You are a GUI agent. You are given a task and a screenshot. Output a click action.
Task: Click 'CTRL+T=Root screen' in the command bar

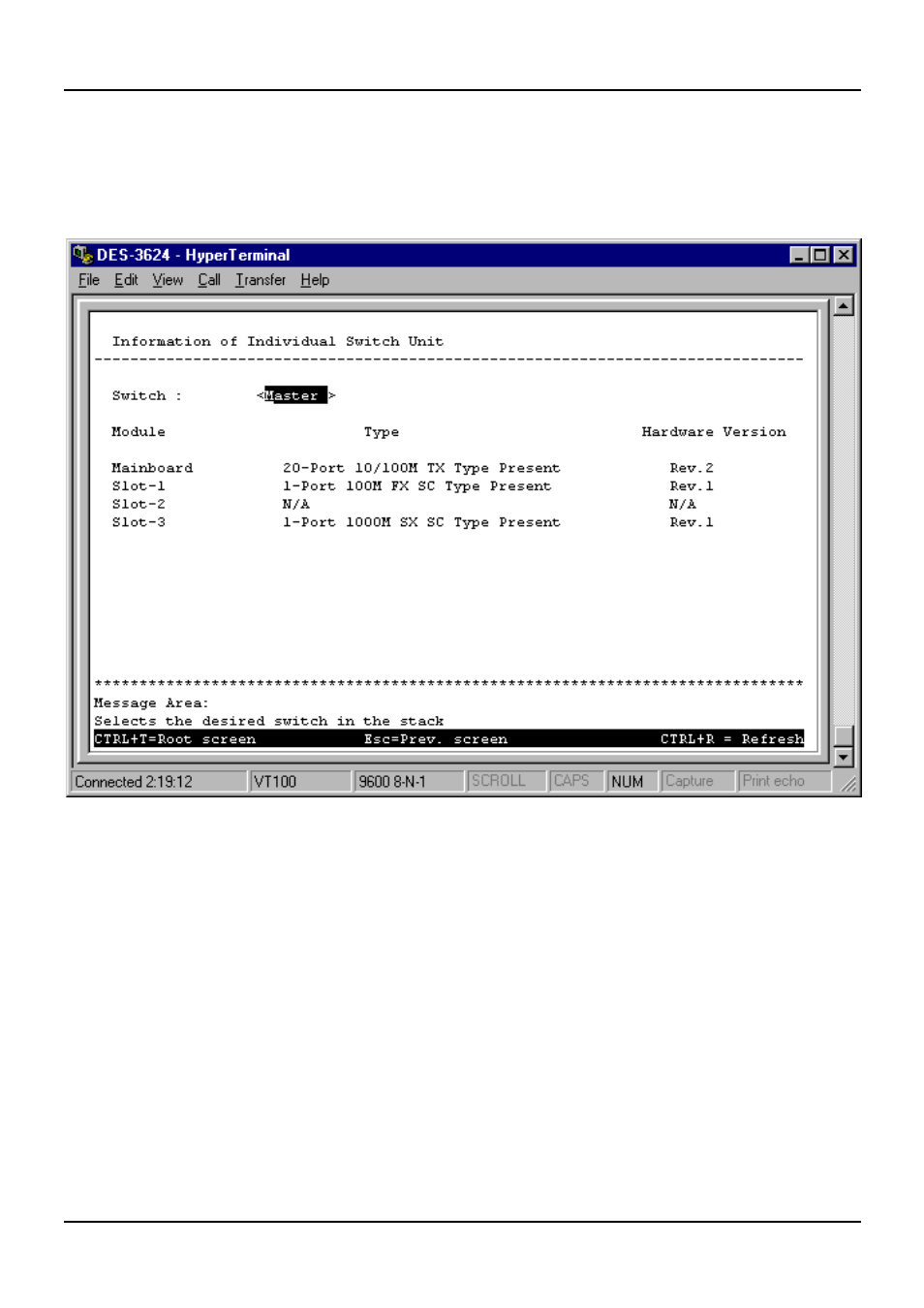[175, 739]
